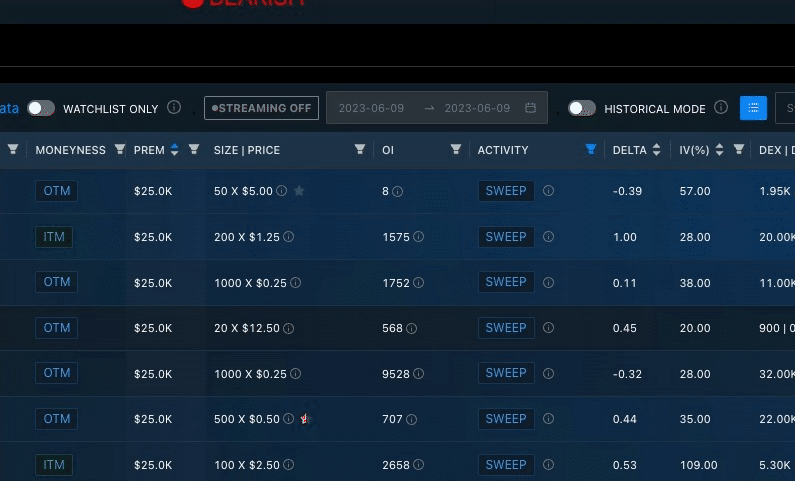
Task: Sort the DELTA column using its arrows
Action: 656,150
